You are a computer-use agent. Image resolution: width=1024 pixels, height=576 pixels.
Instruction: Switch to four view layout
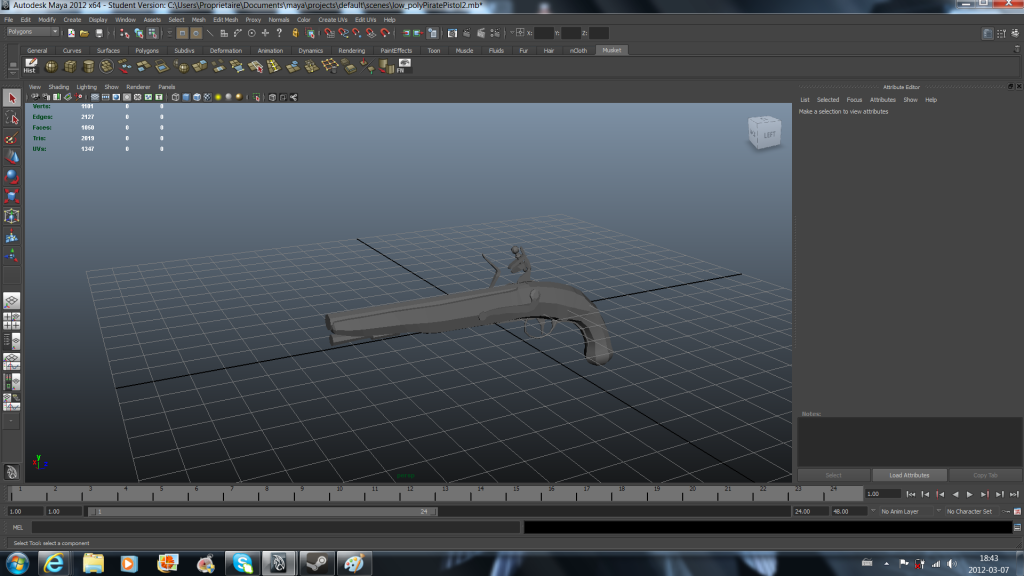pyautogui.click(x=12, y=321)
